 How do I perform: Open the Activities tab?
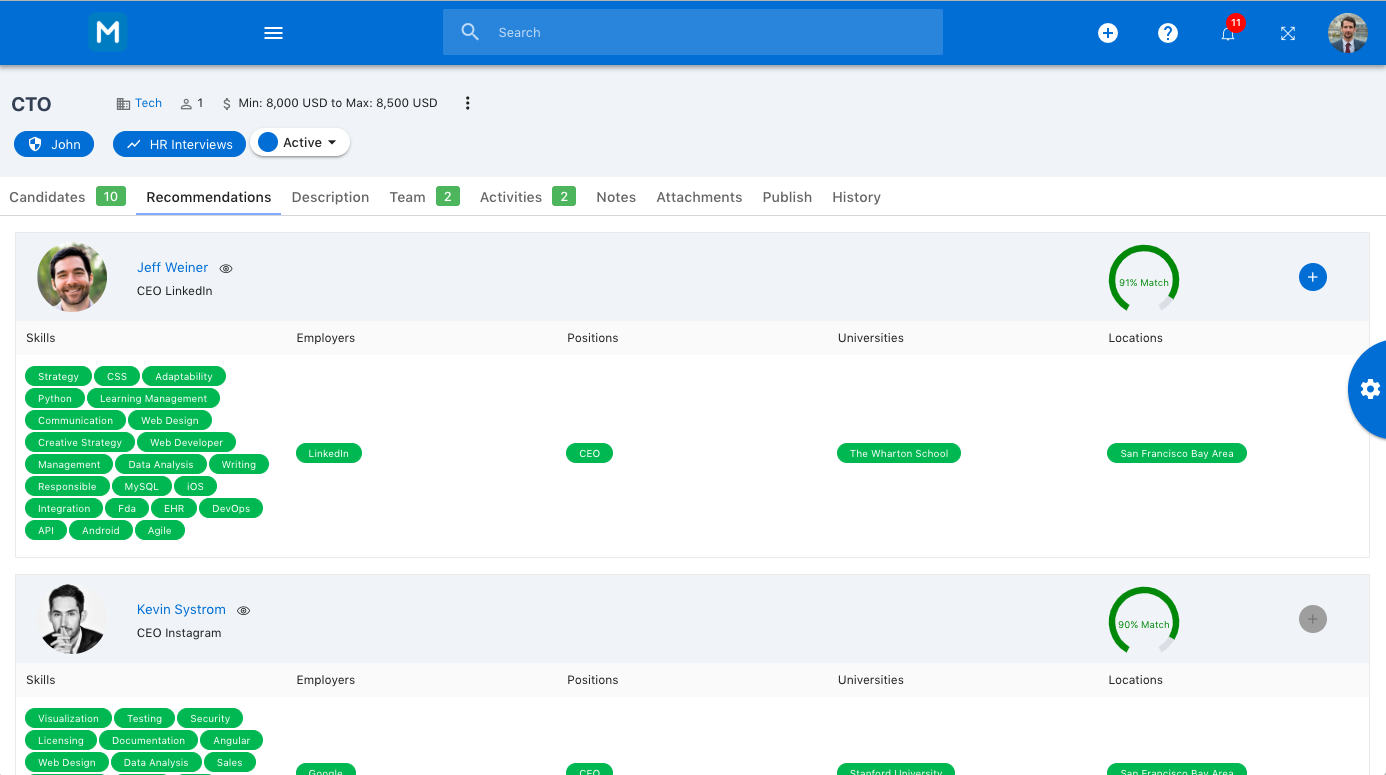point(510,197)
